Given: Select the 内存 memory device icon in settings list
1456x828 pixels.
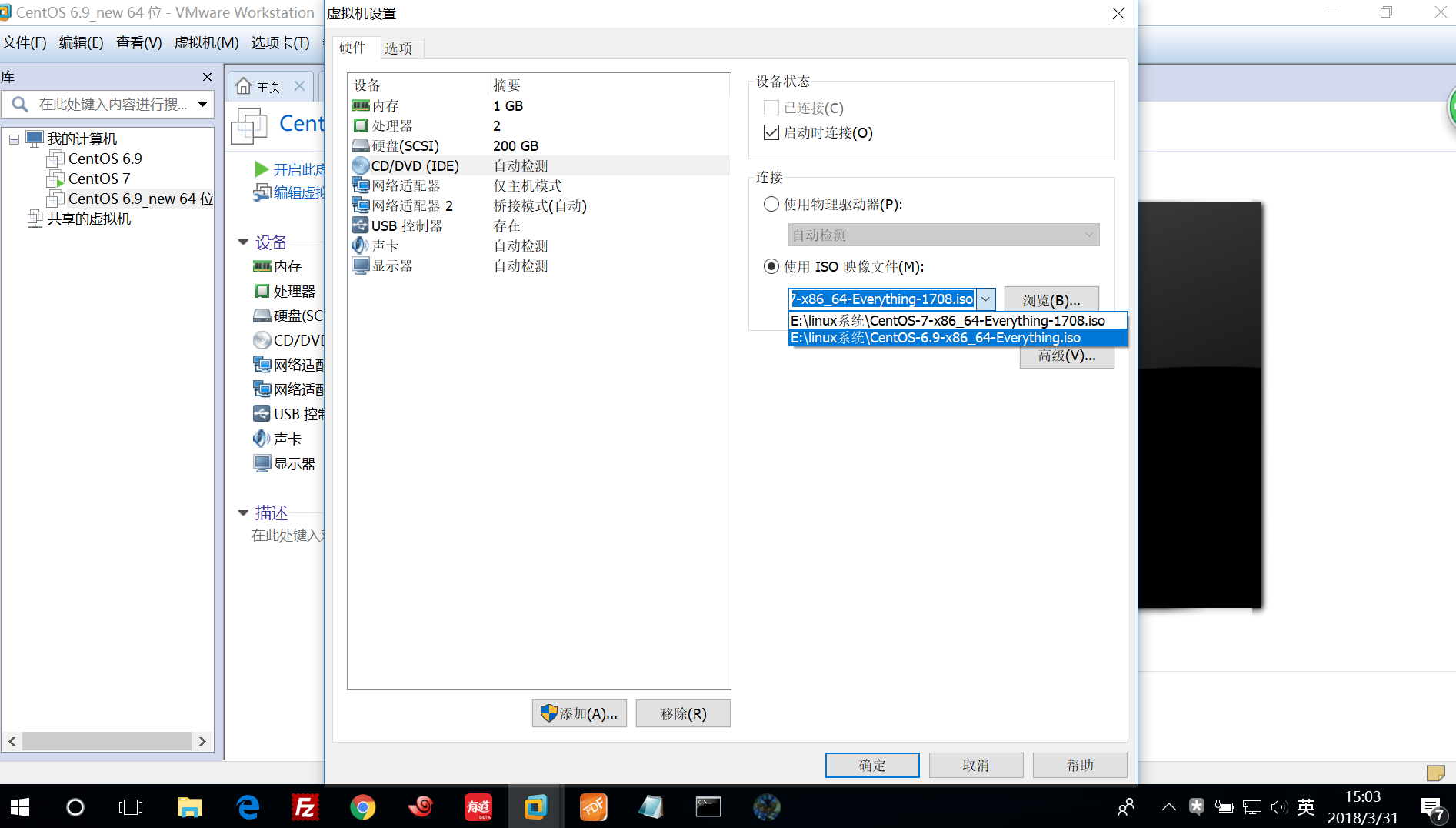Looking at the screenshot, I should (x=361, y=105).
